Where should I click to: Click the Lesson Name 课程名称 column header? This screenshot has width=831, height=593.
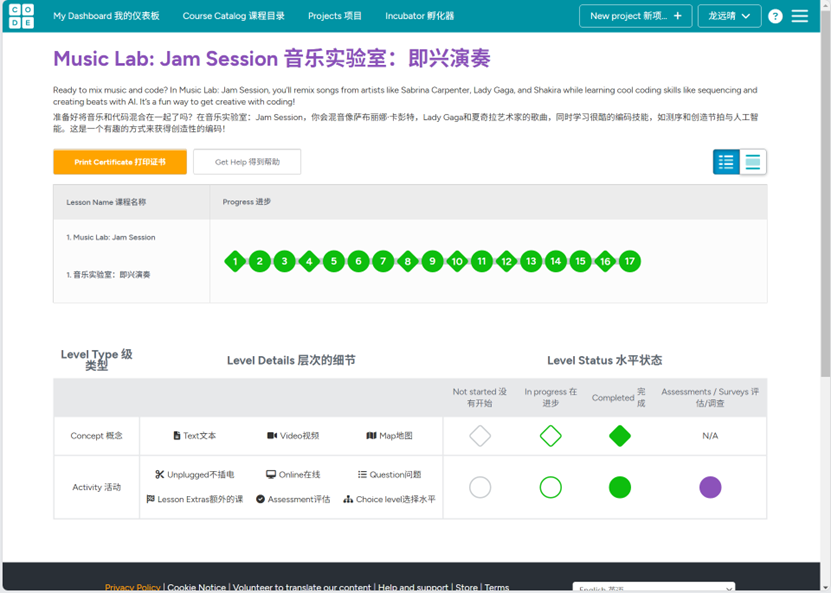pyautogui.click(x=106, y=202)
